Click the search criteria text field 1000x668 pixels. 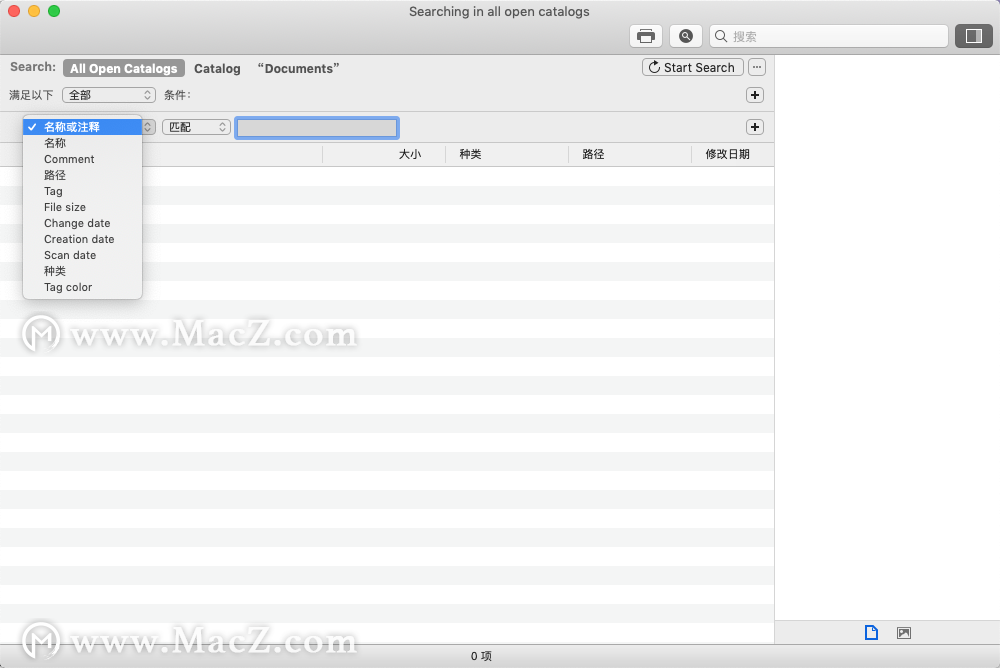point(317,128)
